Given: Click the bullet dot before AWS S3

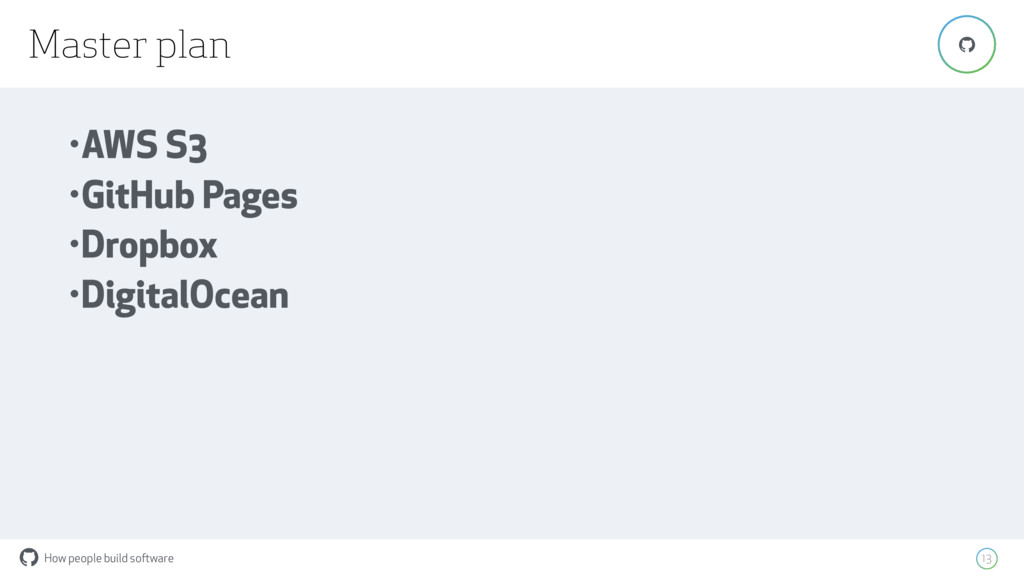Looking at the screenshot, I should click(74, 143).
